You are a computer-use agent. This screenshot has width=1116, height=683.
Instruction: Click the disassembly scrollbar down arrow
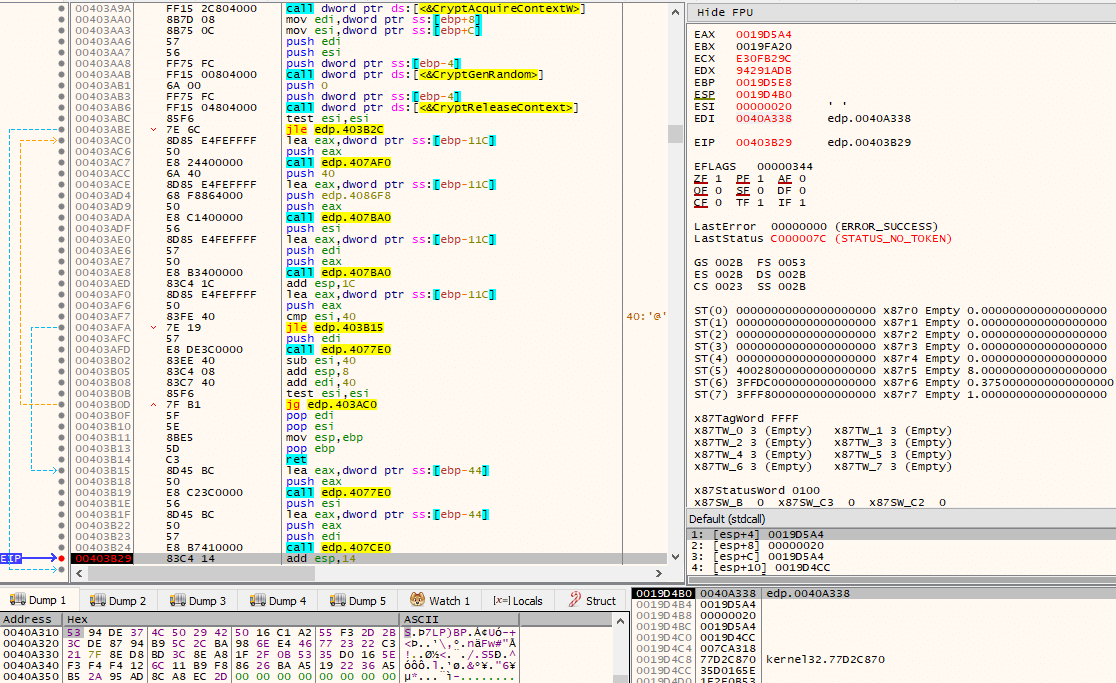[x=675, y=557]
